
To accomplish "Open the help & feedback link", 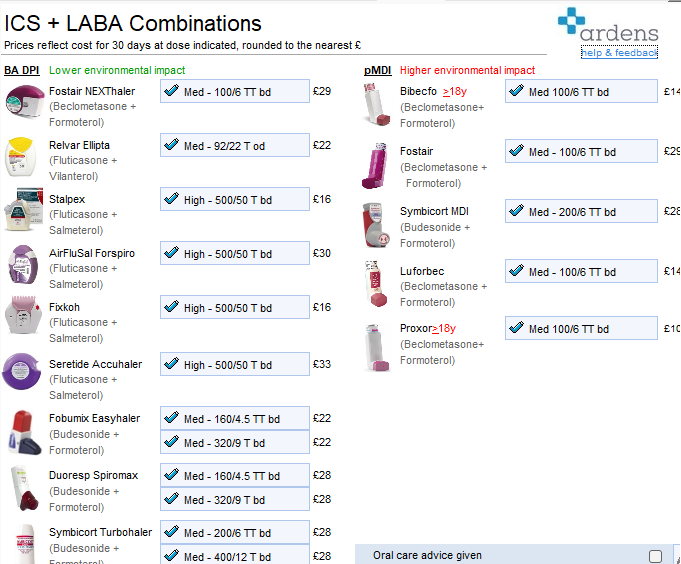I will tap(619, 53).
